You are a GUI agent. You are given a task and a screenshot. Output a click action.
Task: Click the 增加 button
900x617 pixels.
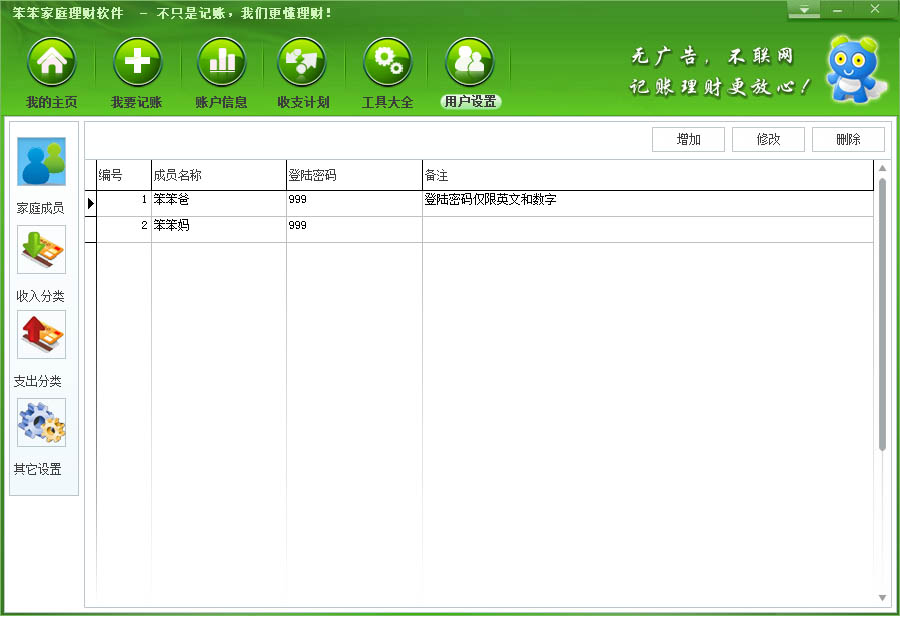tap(688, 139)
